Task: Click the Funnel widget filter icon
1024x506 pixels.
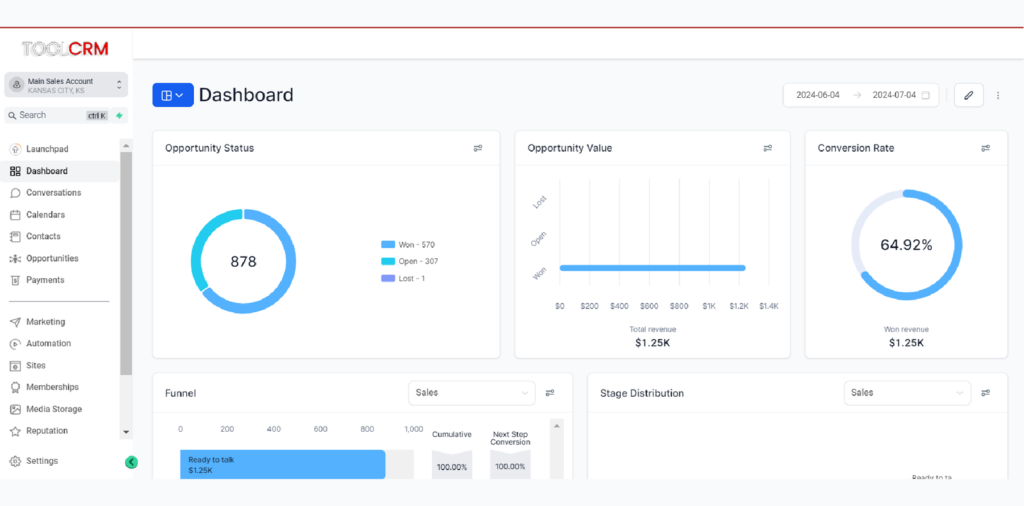Action: (550, 393)
